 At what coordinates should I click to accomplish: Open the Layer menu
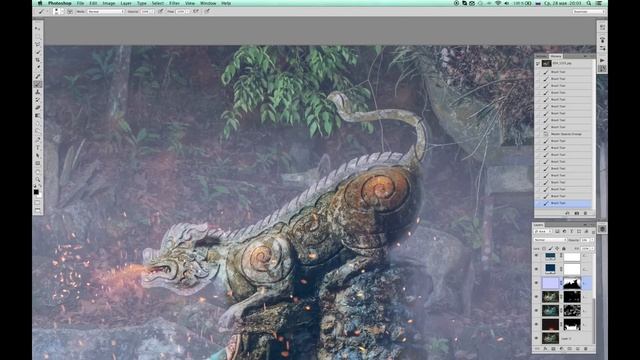[x=126, y=3]
